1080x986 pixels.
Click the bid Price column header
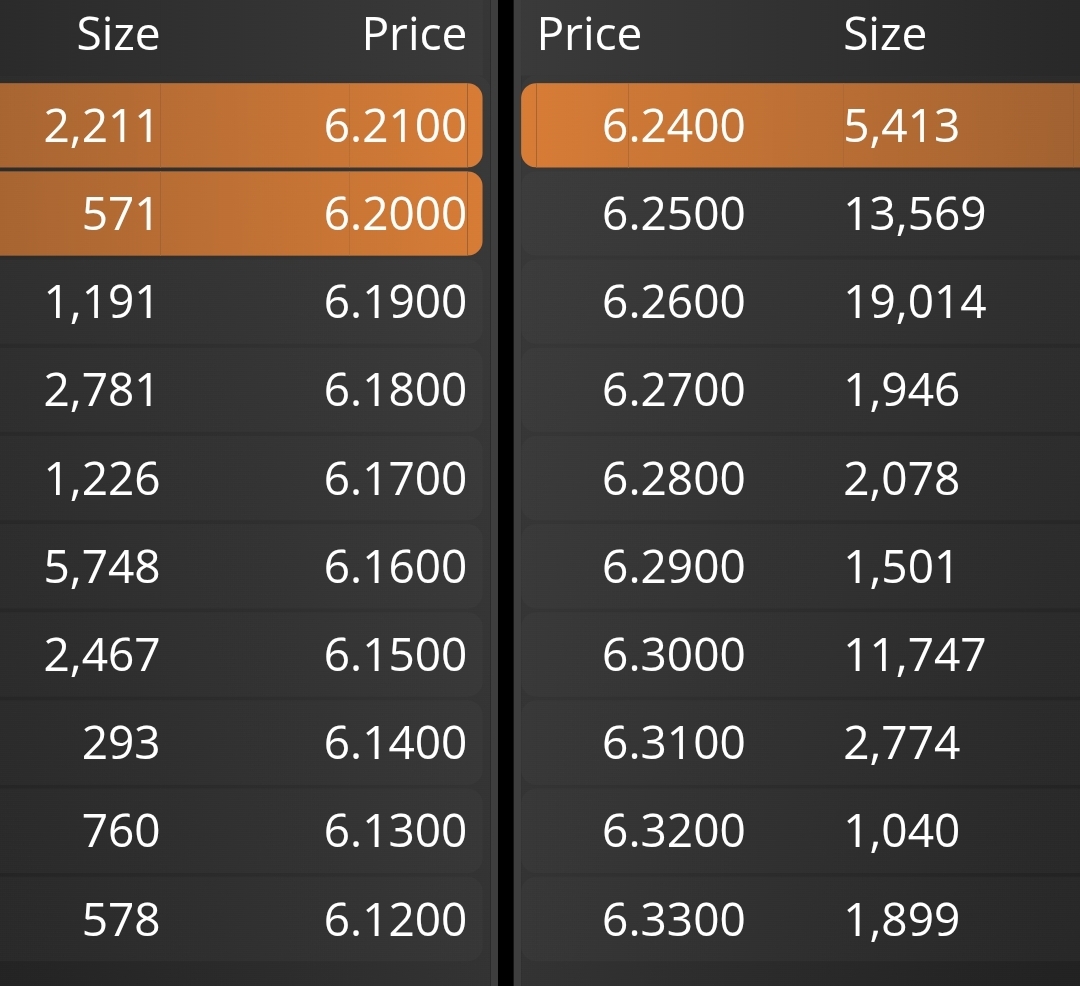[x=415, y=34]
